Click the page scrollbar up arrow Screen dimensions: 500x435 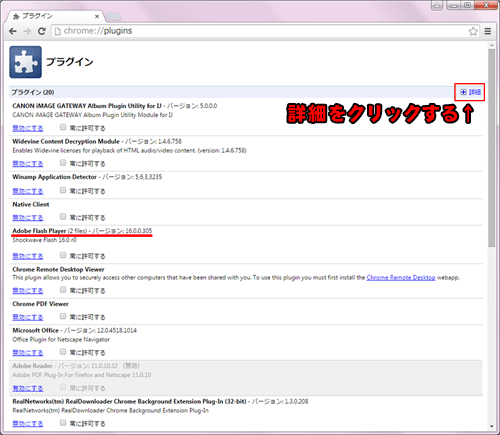(x=492, y=45)
